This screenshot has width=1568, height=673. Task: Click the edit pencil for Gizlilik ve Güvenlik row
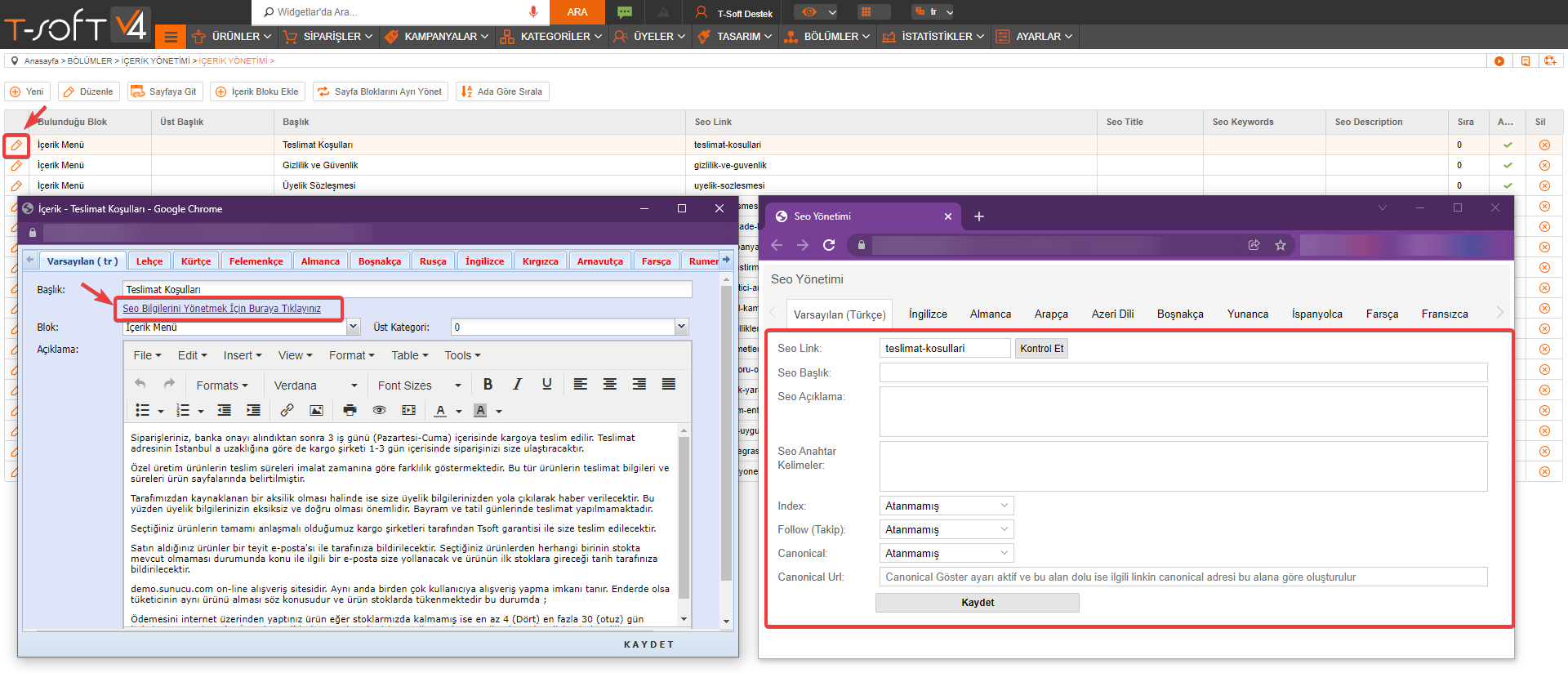click(x=16, y=165)
